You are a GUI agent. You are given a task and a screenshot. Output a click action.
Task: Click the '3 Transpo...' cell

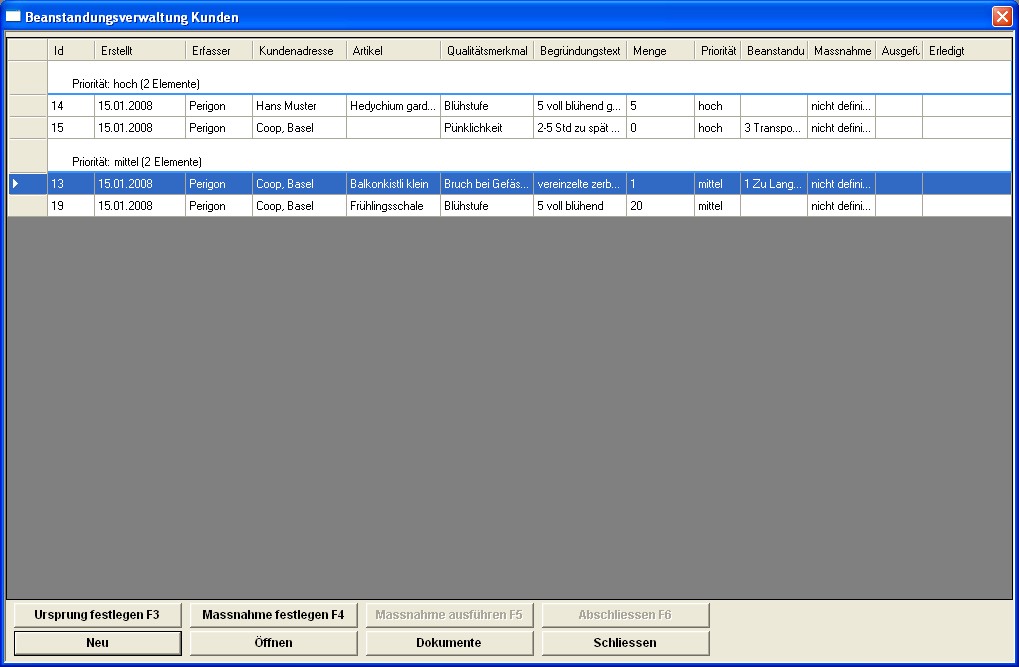tap(774, 128)
